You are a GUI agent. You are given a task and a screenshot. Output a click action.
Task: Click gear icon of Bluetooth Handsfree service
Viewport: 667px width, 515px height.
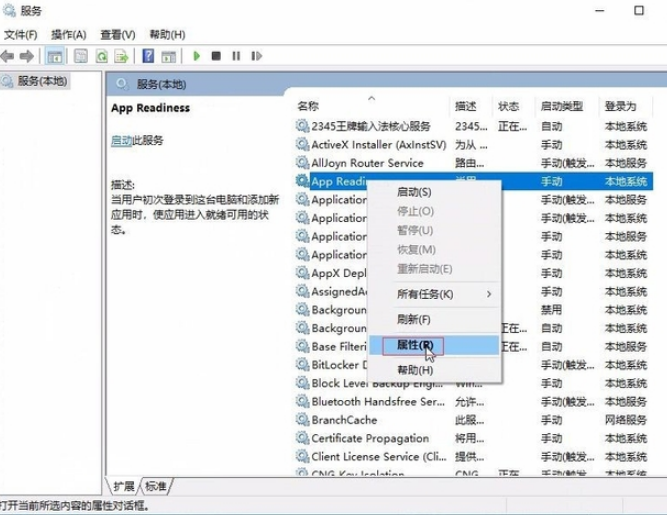[x=302, y=401]
